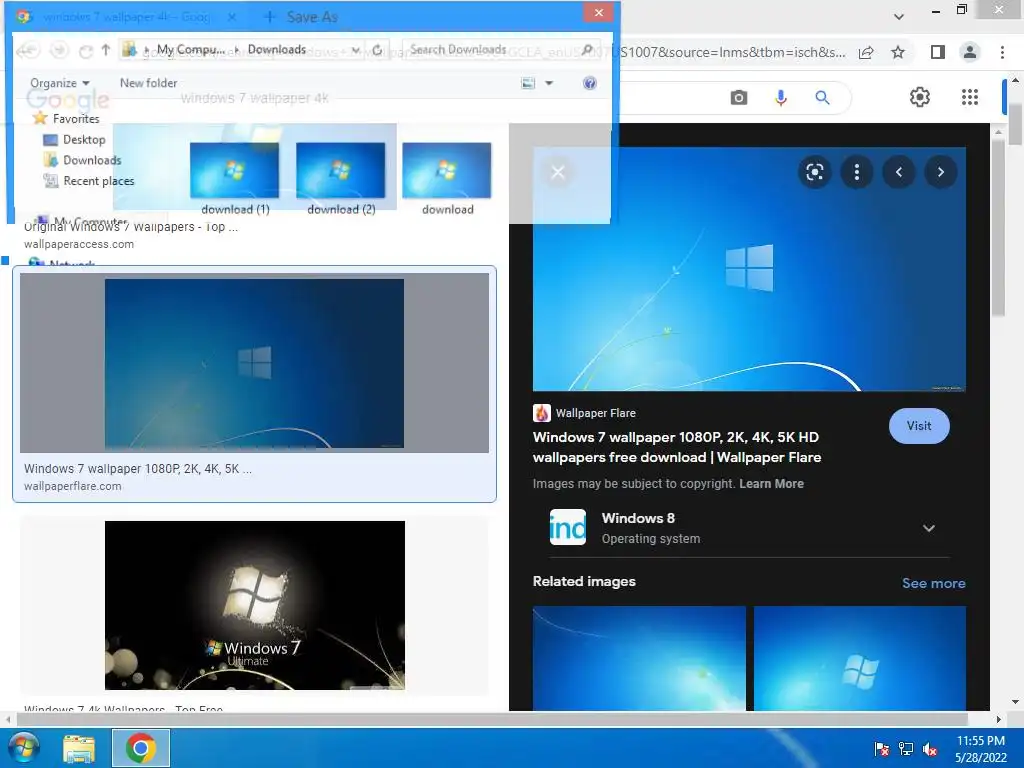
Task: Select the download (1) file
Action: point(234,179)
